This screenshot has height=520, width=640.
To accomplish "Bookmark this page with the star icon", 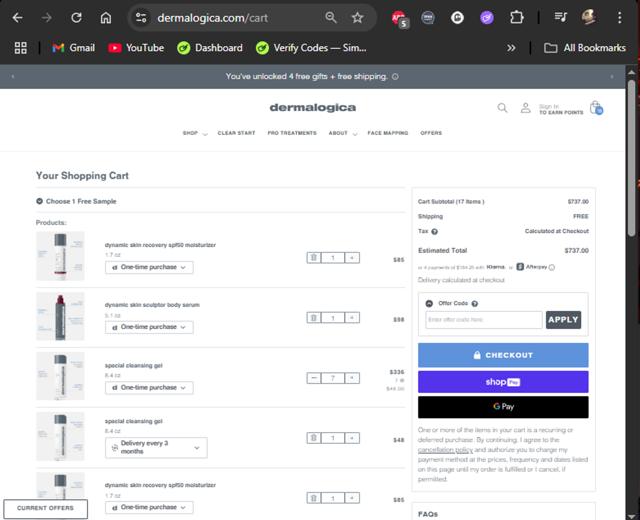I will point(358,18).
